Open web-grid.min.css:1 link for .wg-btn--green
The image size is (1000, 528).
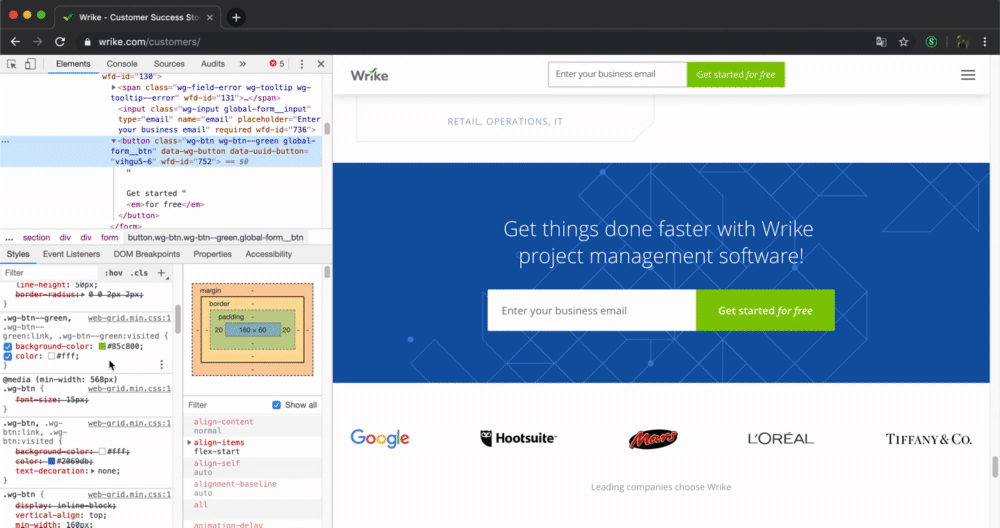129,318
